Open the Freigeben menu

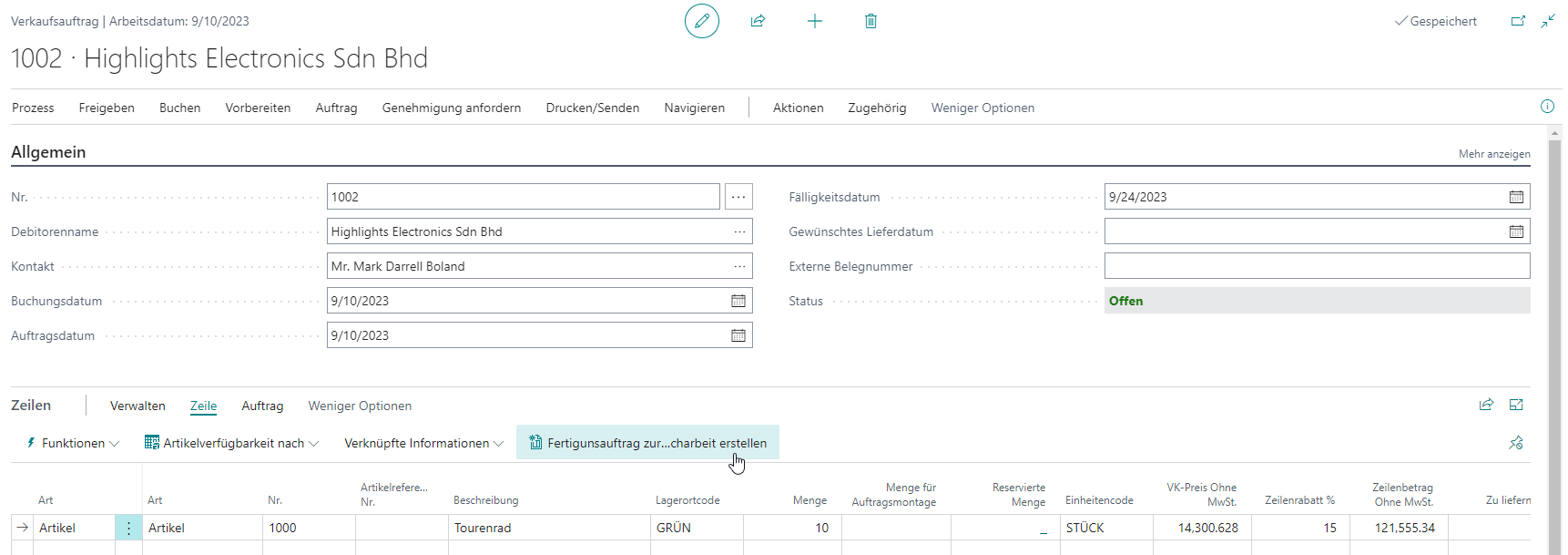pyautogui.click(x=107, y=108)
